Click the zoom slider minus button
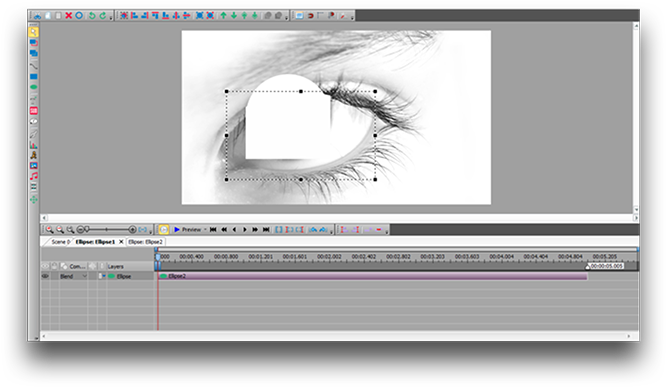This screenshot has width=666, height=387. [x=80, y=230]
